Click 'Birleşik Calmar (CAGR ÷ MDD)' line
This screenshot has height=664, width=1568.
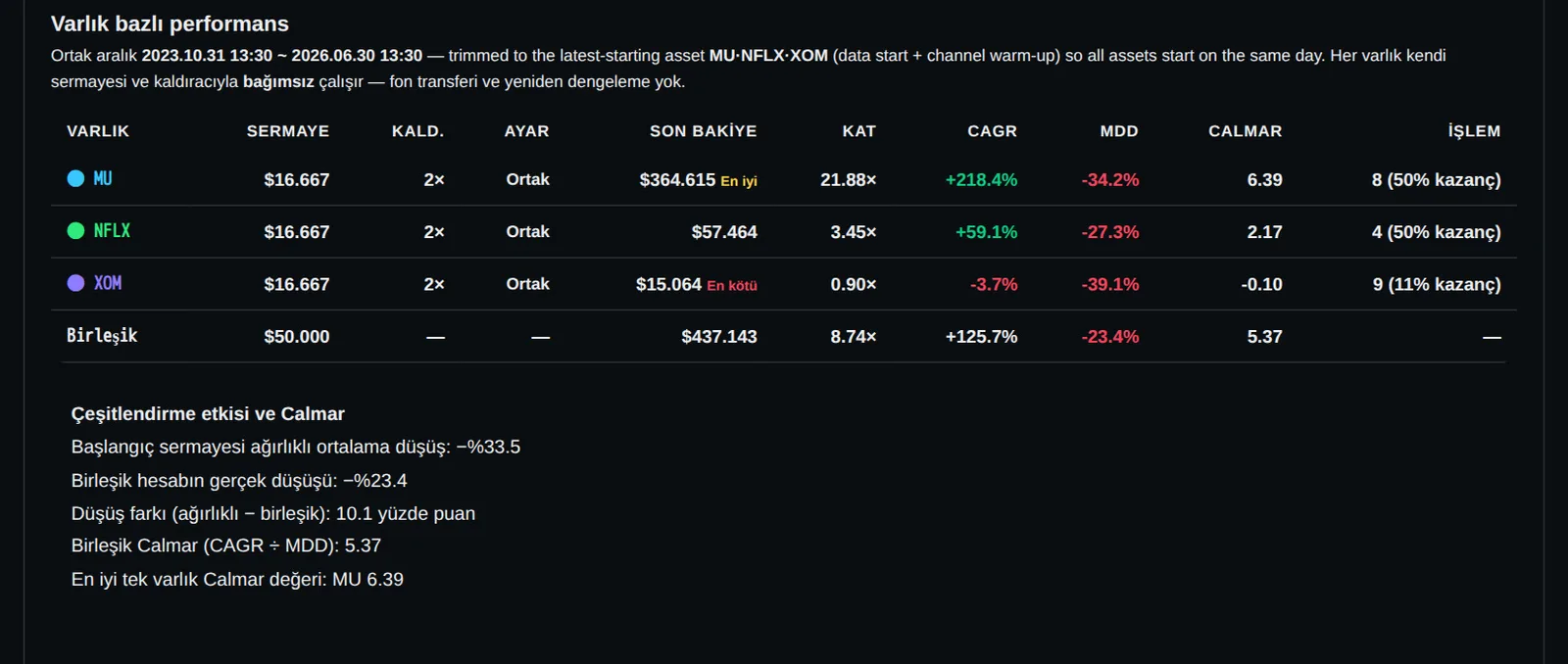coord(226,545)
